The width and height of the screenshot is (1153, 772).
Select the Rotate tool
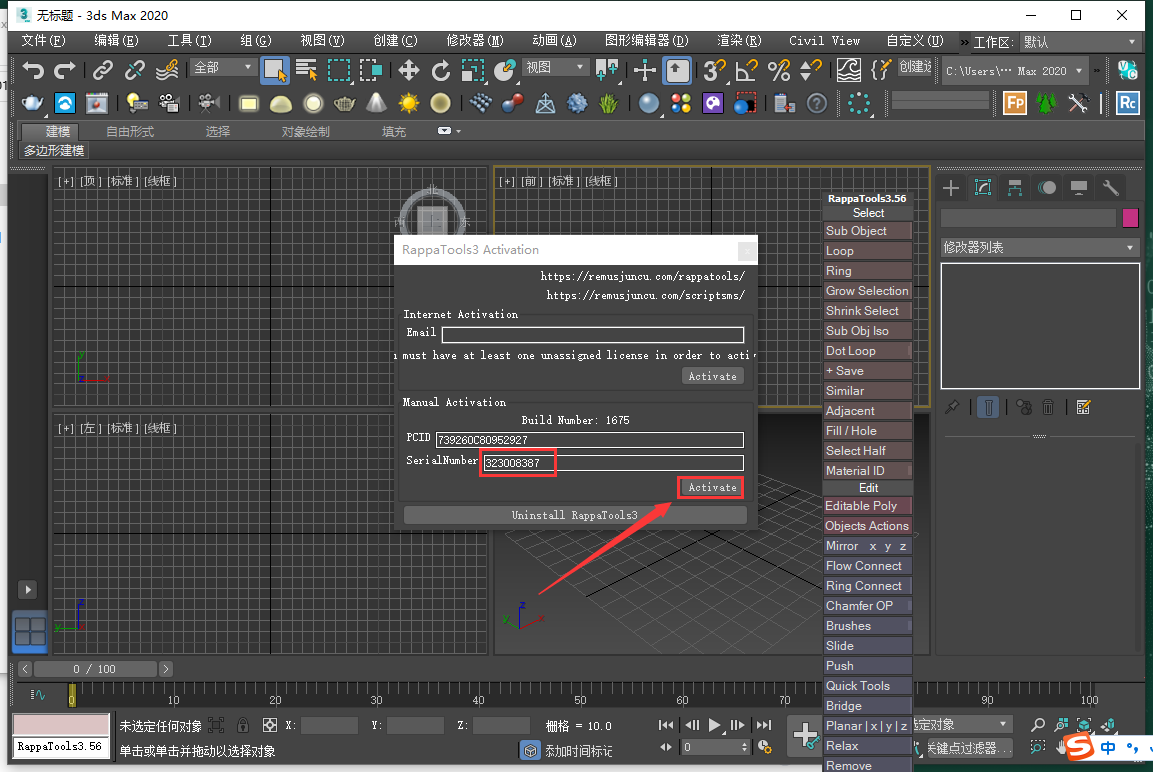click(x=440, y=71)
